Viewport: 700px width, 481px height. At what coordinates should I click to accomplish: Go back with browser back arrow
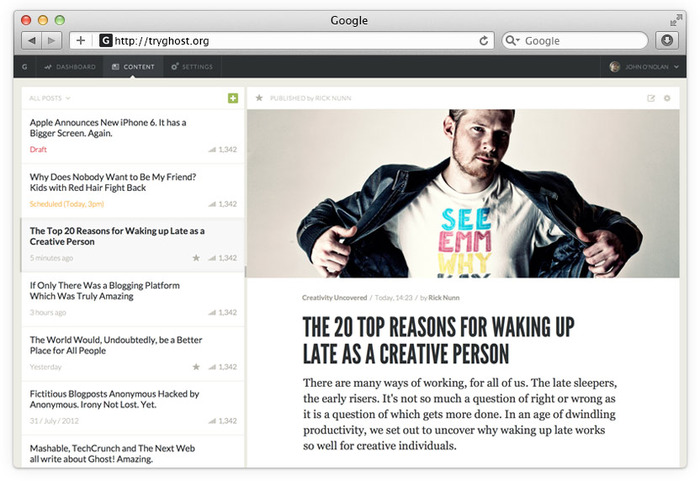tap(31, 41)
